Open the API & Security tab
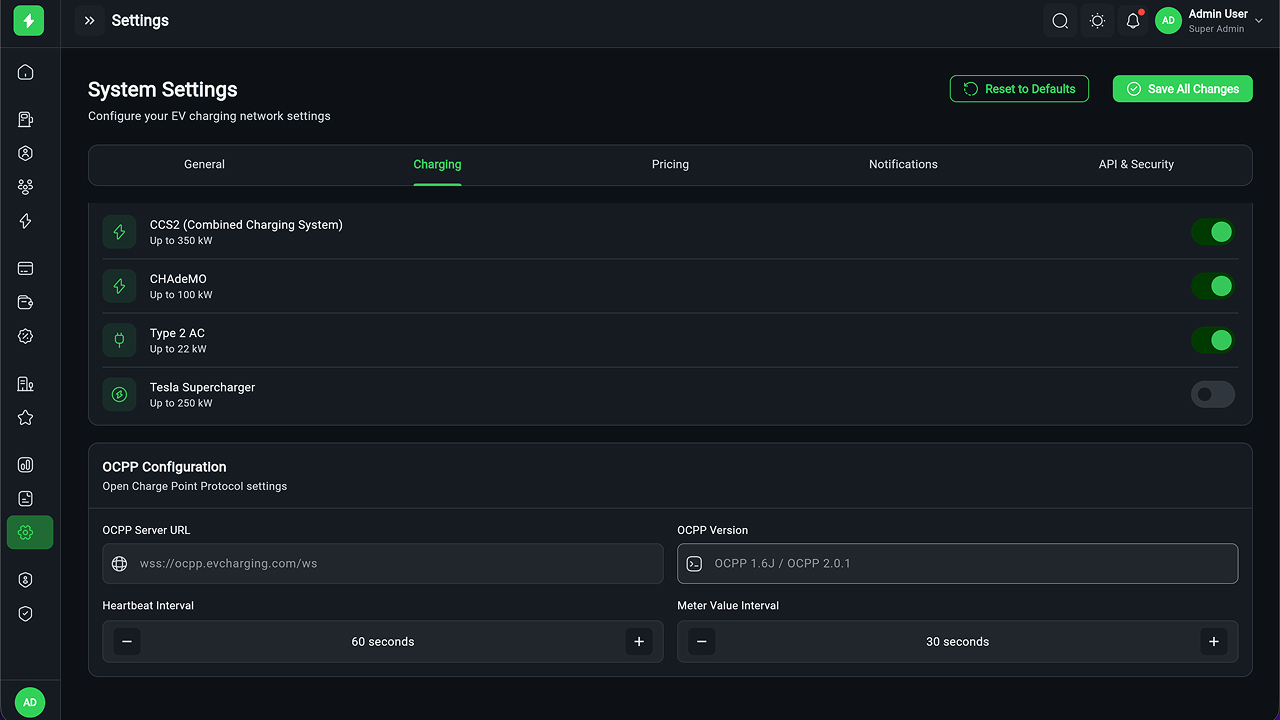Screen dimensions: 1280x720 click(1136, 165)
